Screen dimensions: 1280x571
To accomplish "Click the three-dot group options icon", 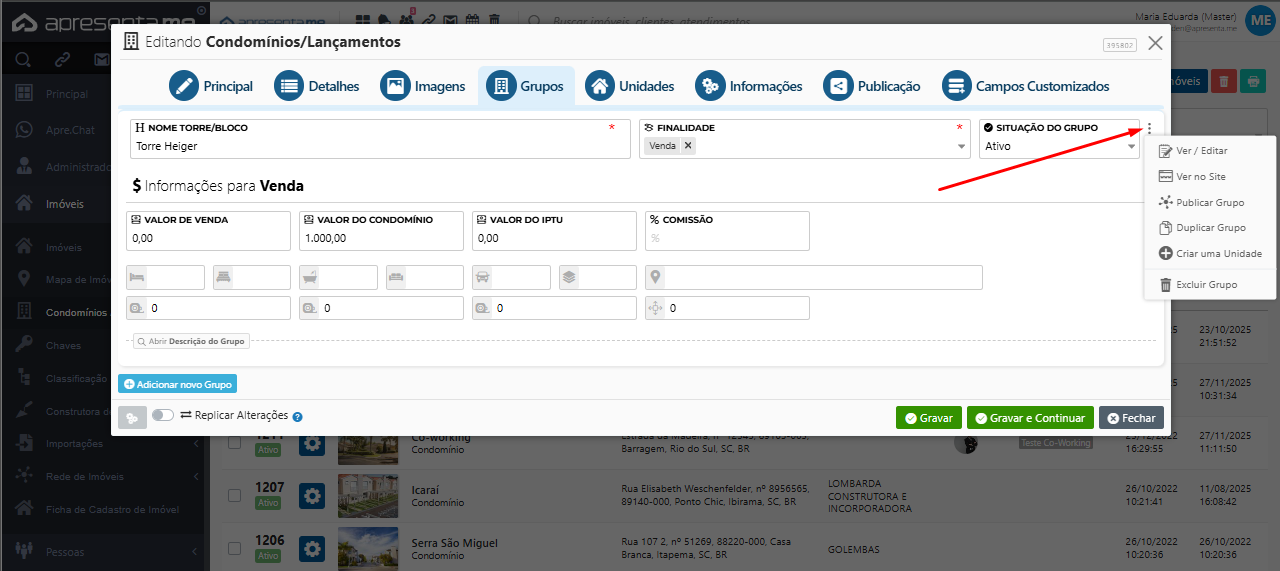I will tap(1150, 128).
